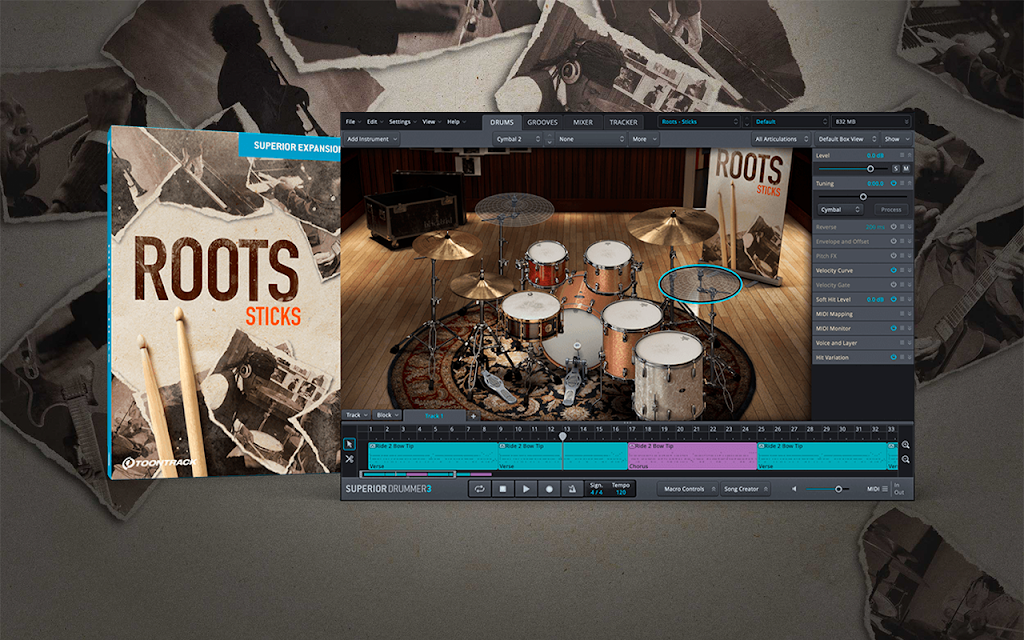Viewport: 1024px width, 640px height.
Task: Zoom in on the timeline
Action: click(x=906, y=445)
